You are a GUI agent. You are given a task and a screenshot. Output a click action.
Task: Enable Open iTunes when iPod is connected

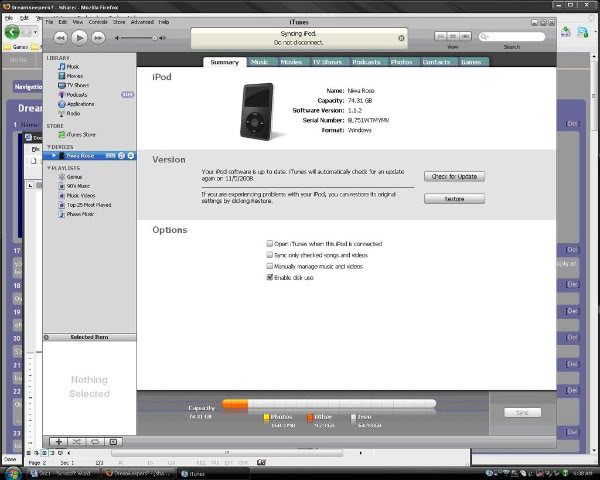[270, 243]
